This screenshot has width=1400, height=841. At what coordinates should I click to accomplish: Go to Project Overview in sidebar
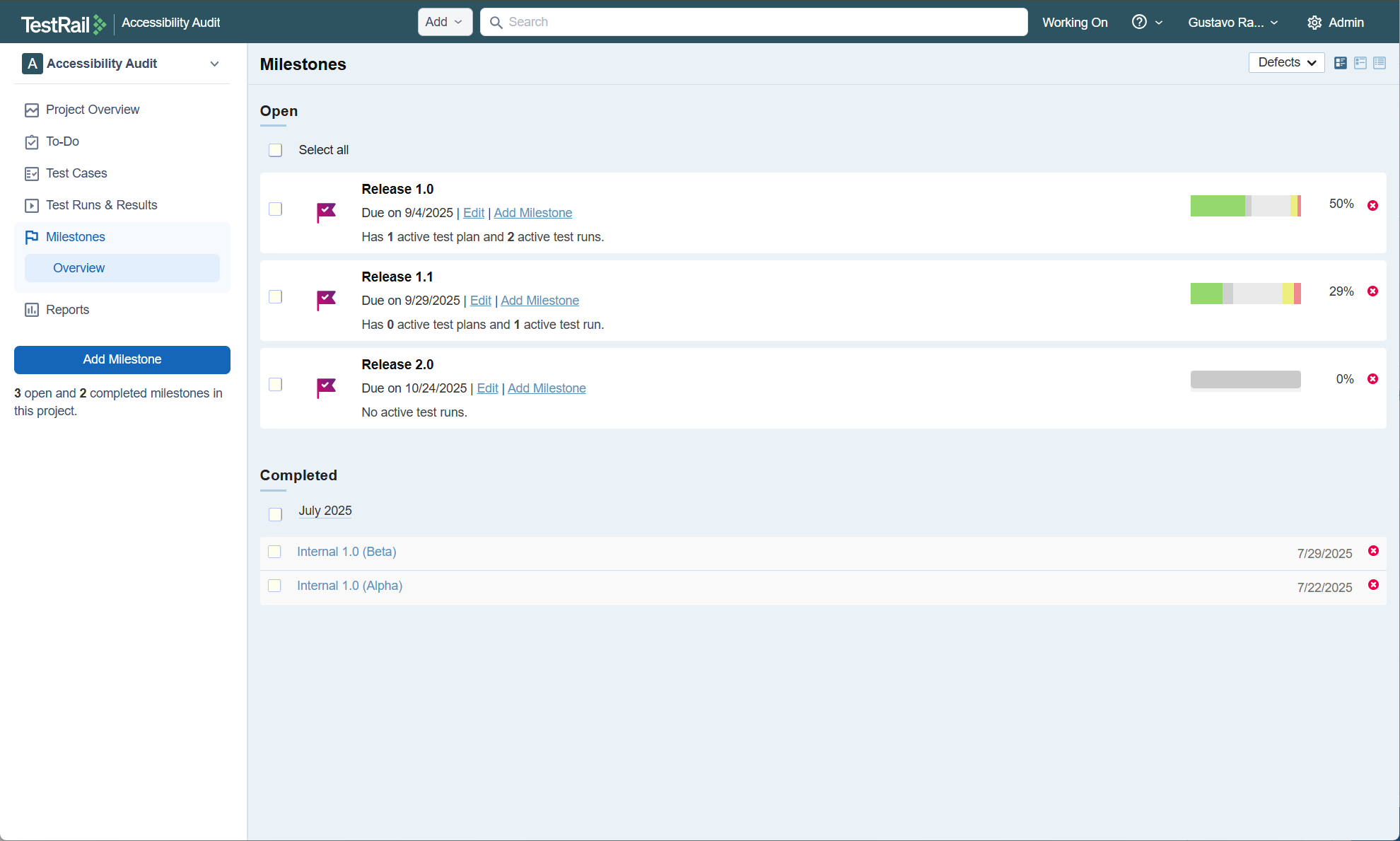(92, 110)
